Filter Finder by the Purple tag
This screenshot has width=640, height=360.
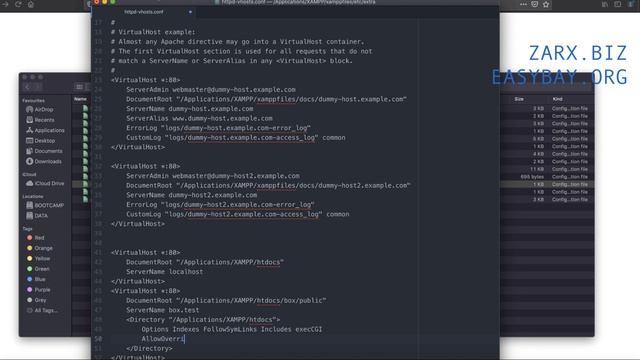(39, 290)
